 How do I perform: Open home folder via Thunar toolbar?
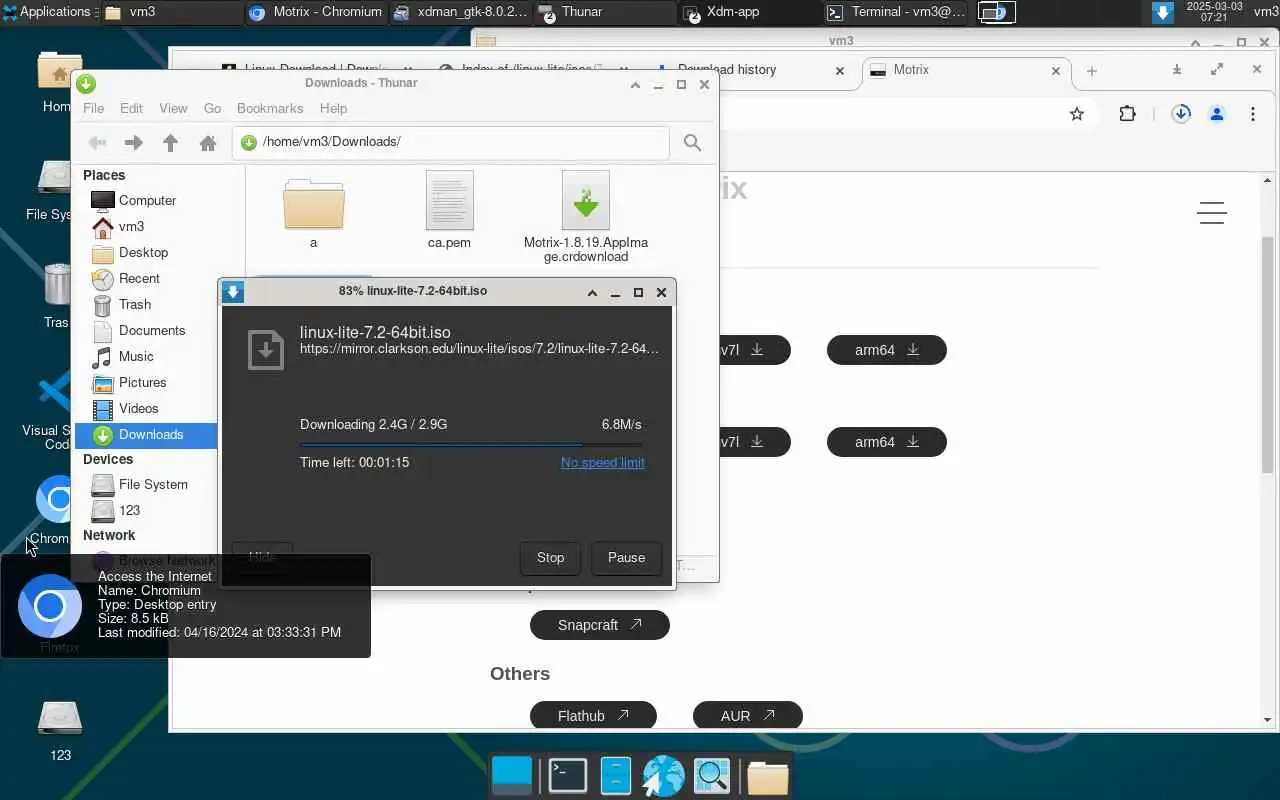pyautogui.click(x=208, y=143)
